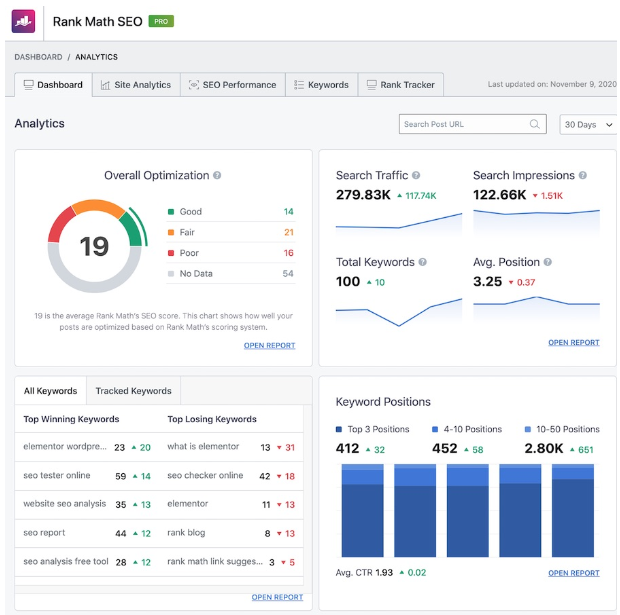The width and height of the screenshot is (620, 615).
Task: Click the '122.66K' impressions value
Action: click(x=500, y=195)
